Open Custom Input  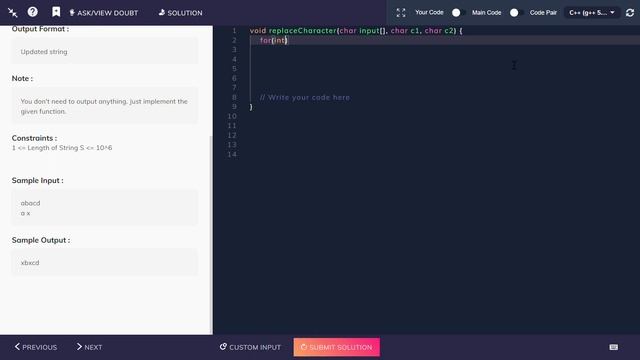click(x=250, y=347)
